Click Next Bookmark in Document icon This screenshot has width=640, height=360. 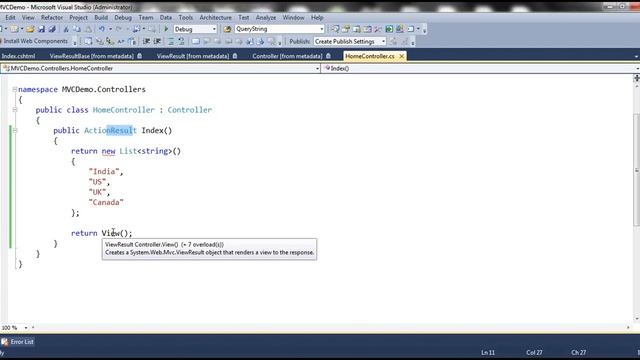click(x=260, y=41)
